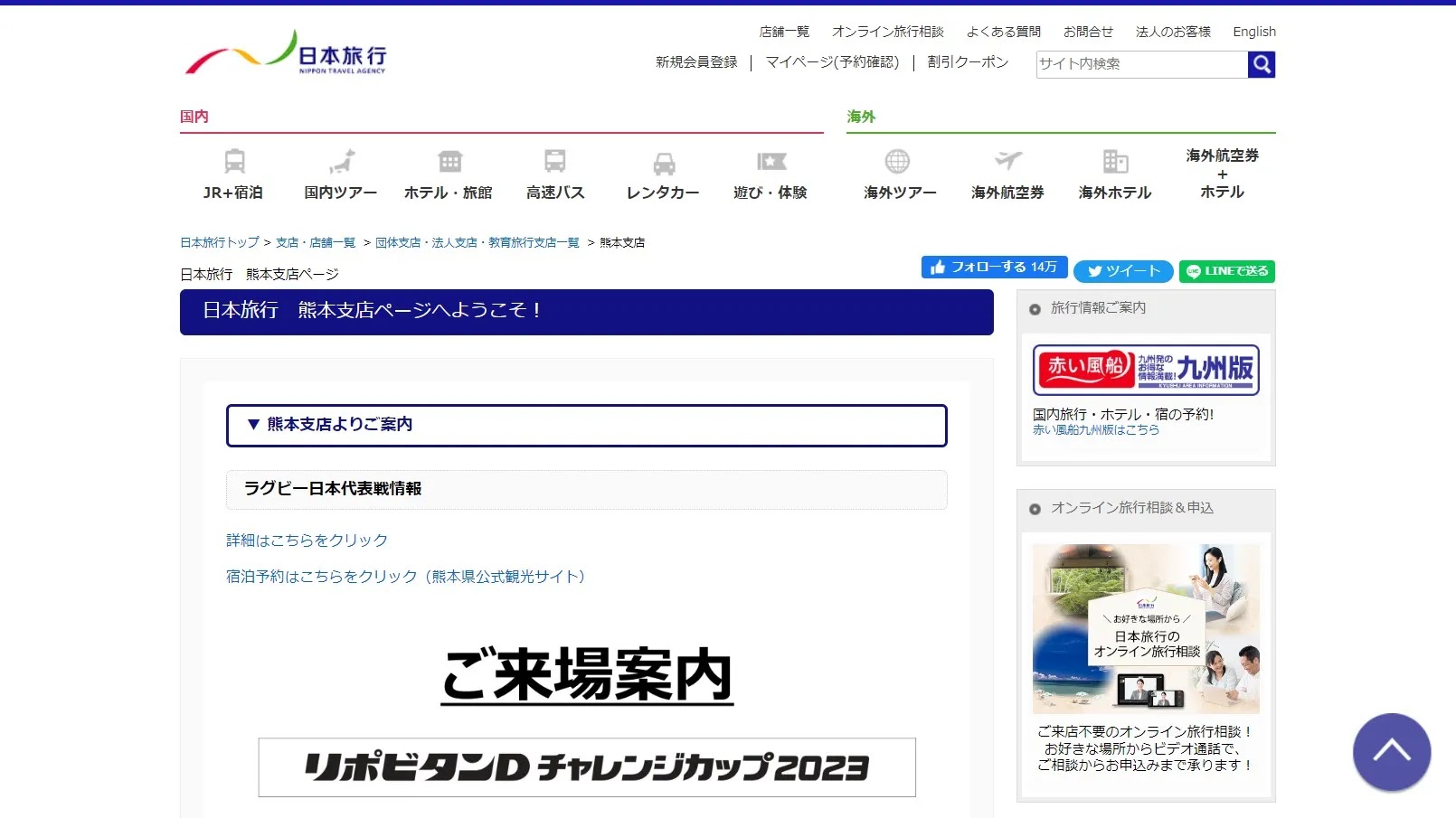Select 高速バス bus icon
The image size is (1456, 818).
click(x=555, y=162)
